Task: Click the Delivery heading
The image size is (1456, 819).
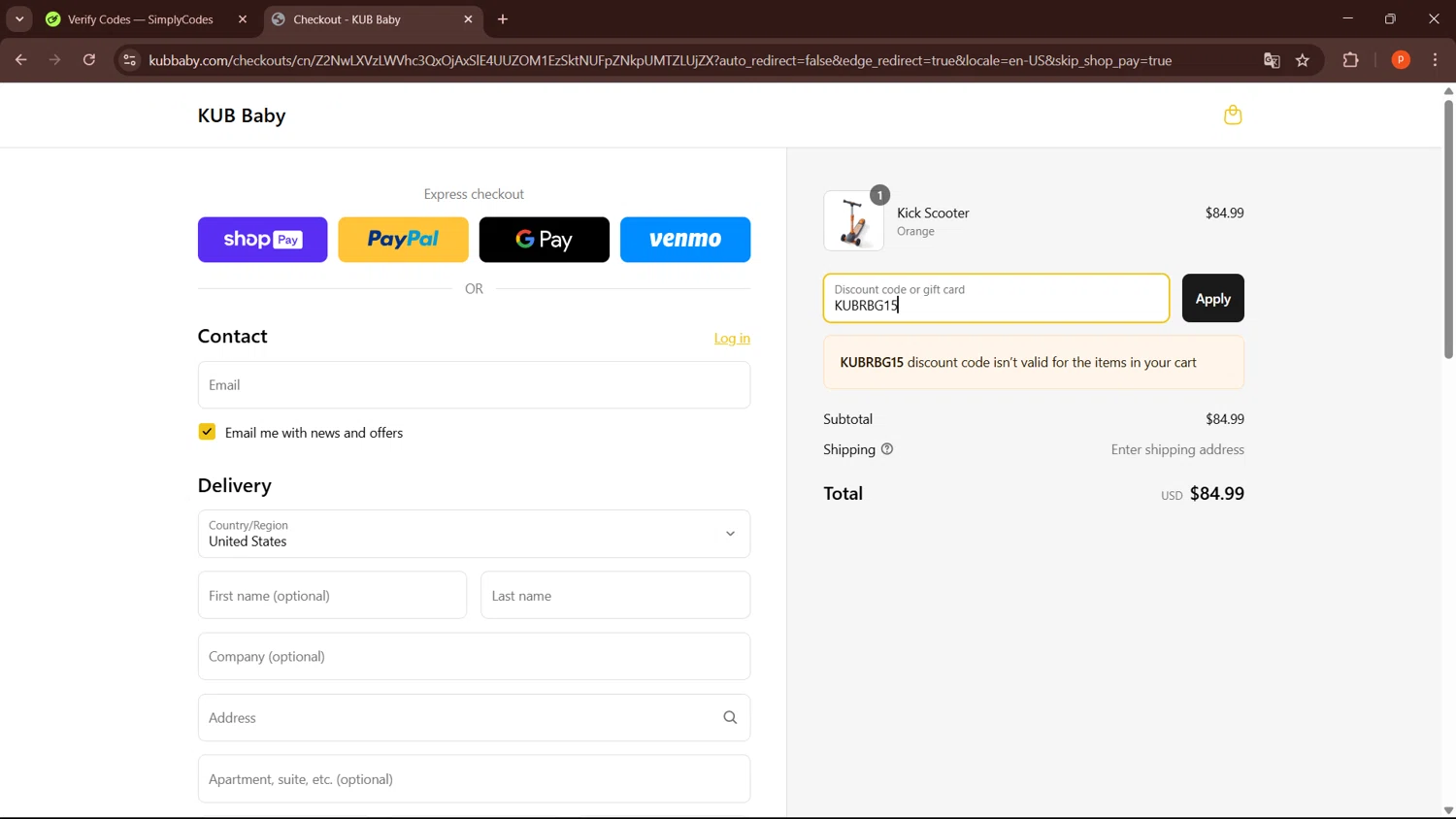Action: (x=234, y=485)
